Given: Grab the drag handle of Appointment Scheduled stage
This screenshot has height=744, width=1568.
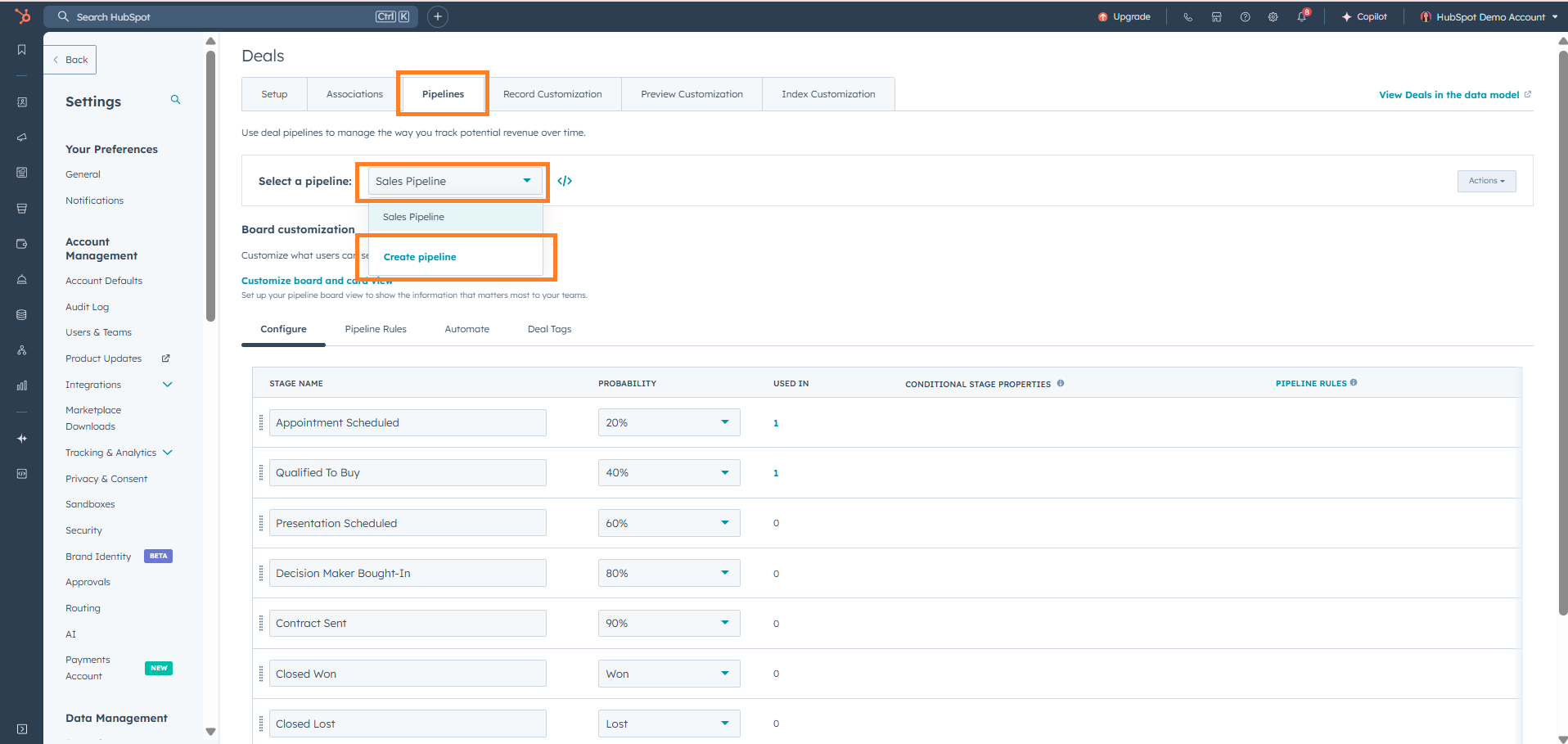Looking at the screenshot, I should pyautogui.click(x=261, y=422).
